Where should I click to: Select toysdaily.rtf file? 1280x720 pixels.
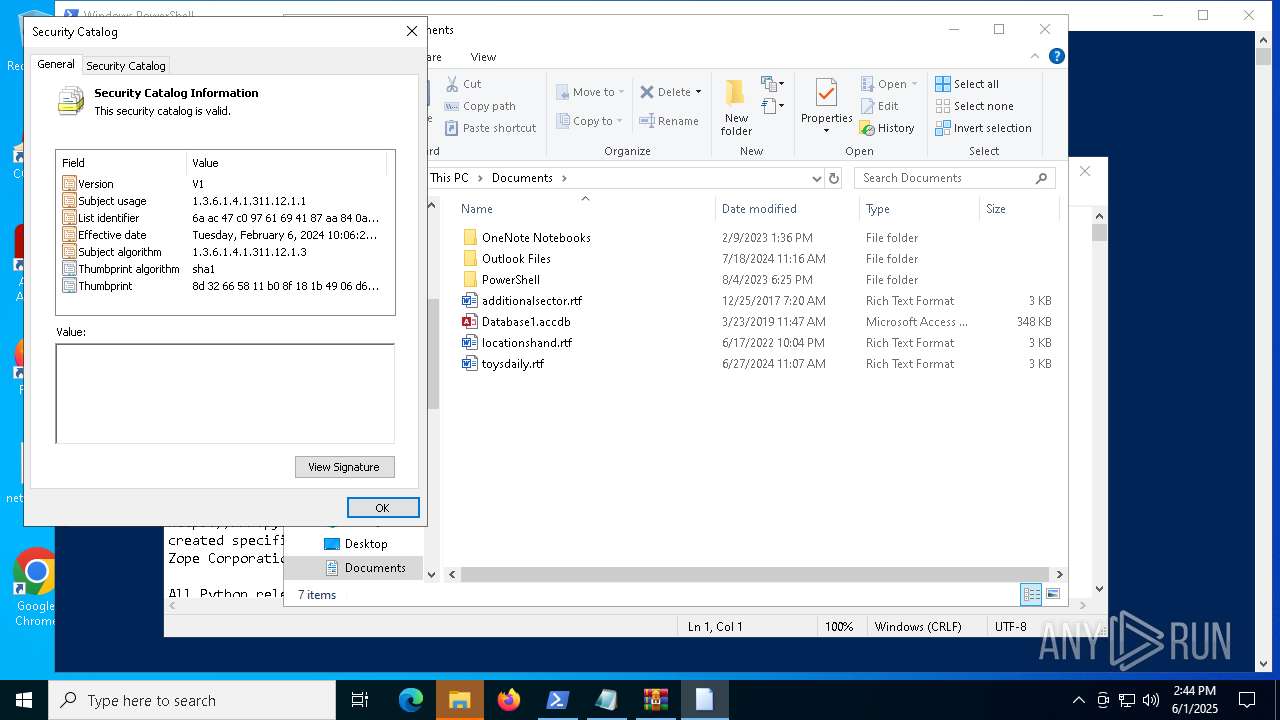click(512, 364)
